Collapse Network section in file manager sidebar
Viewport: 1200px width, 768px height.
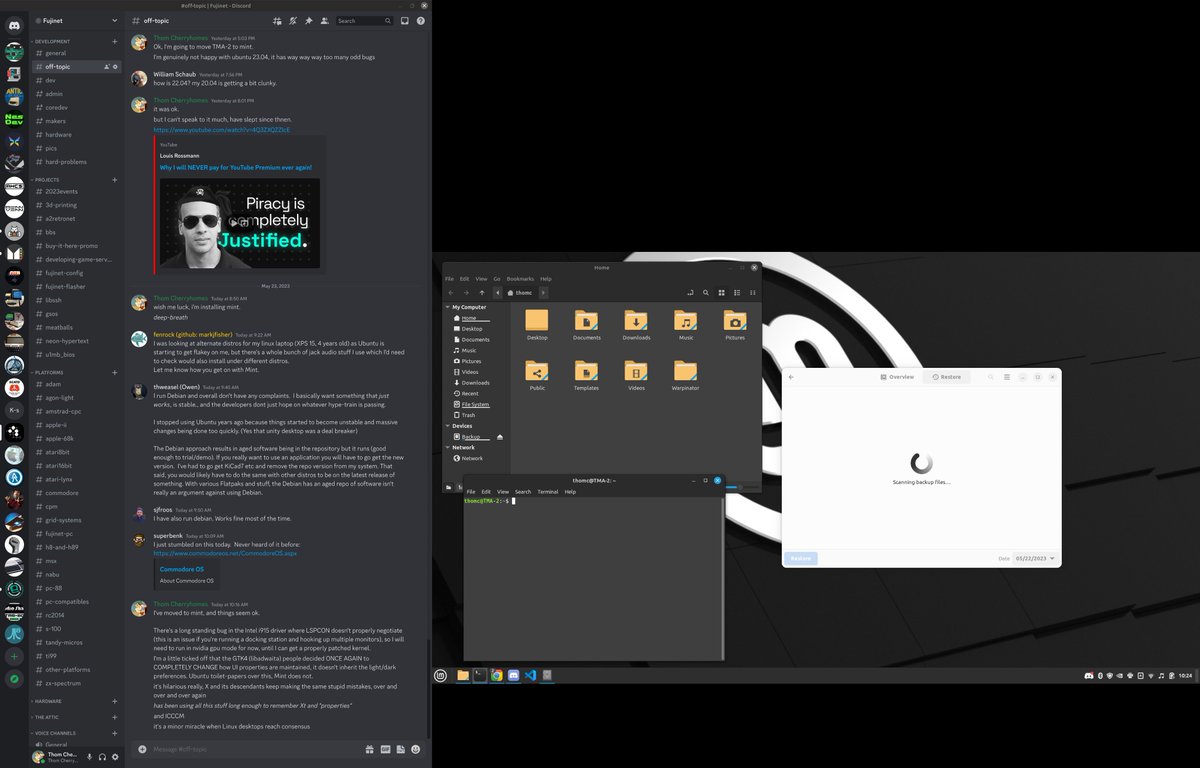tap(447, 448)
